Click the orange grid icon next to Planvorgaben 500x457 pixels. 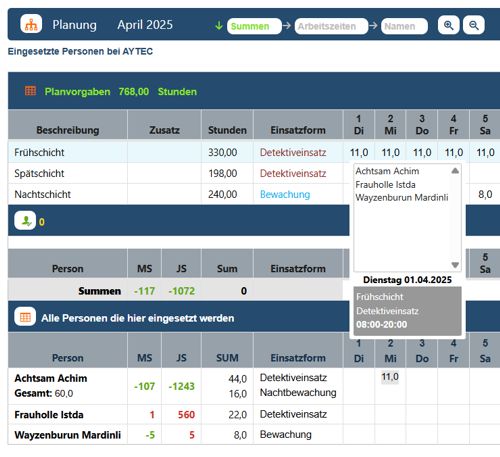[30, 91]
